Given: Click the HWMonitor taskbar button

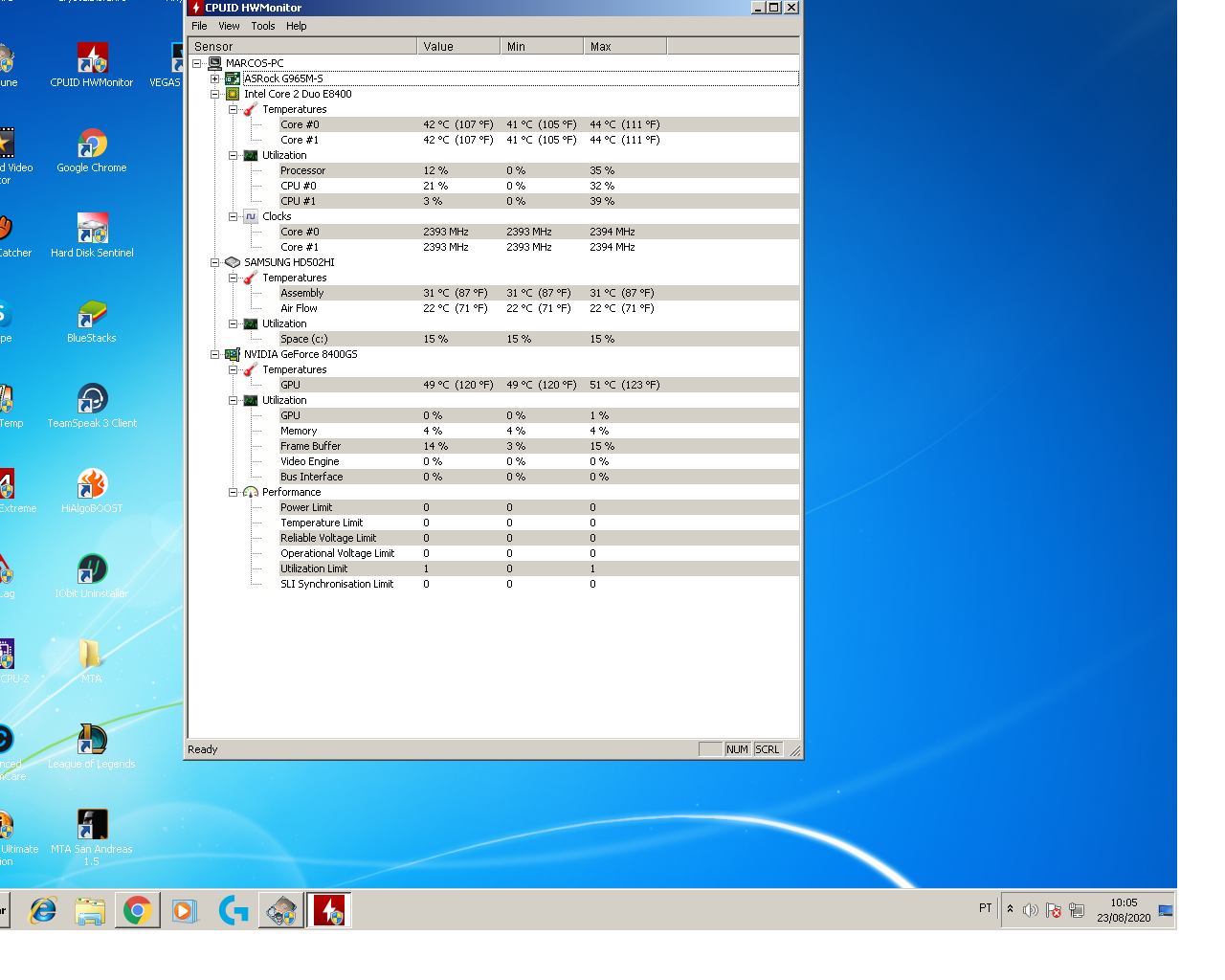Looking at the screenshot, I should pos(329,910).
